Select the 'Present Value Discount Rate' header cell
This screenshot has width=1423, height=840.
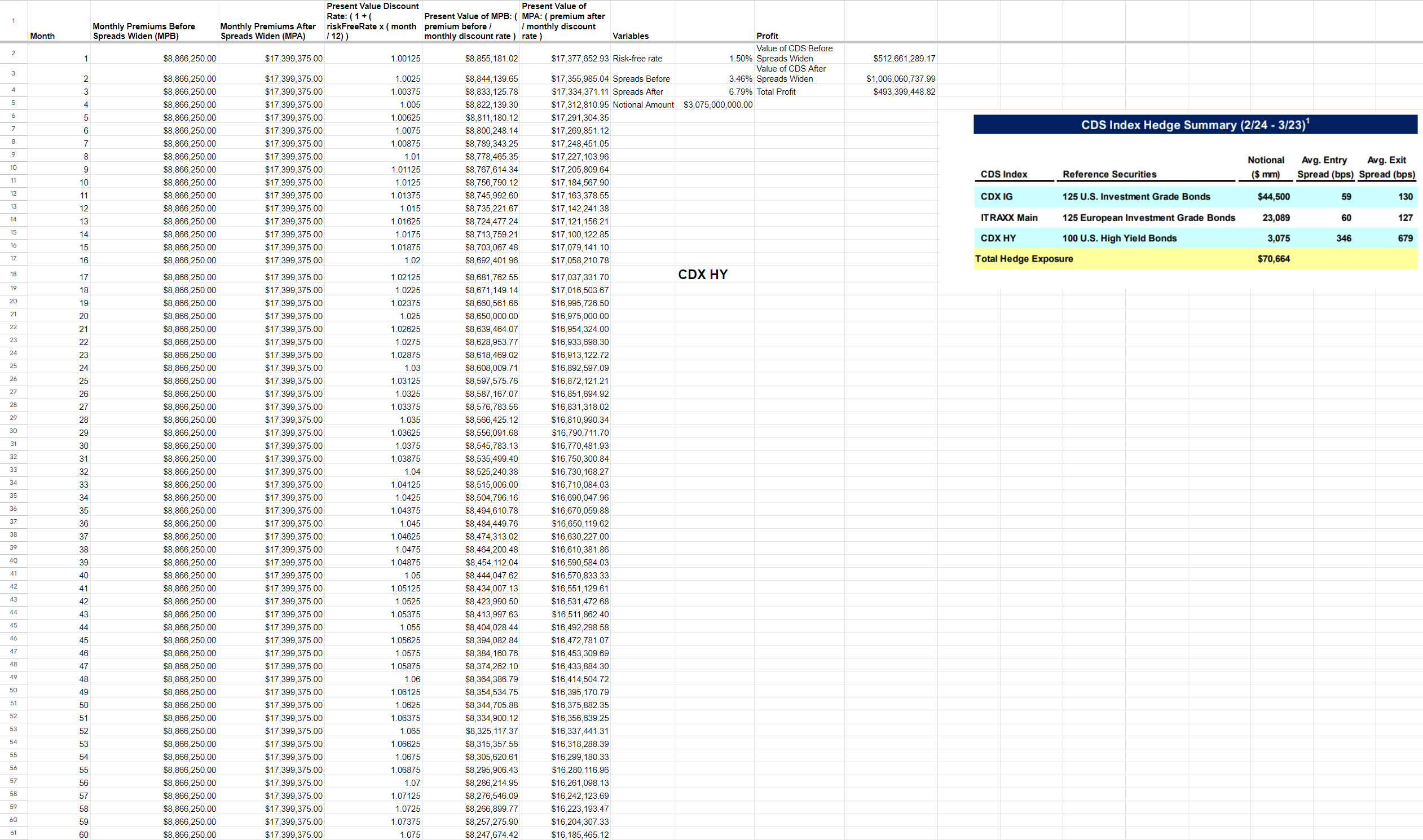pyautogui.click(x=373, y=21)
